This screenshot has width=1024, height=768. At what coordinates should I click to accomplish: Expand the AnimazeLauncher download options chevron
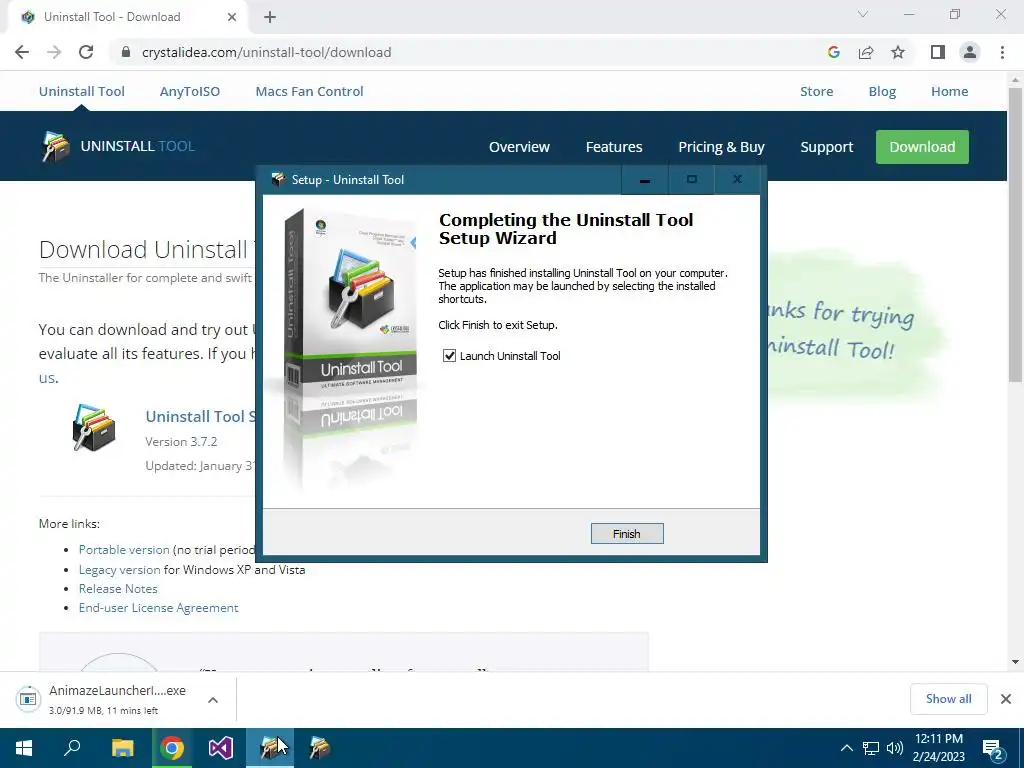[213, 699]
